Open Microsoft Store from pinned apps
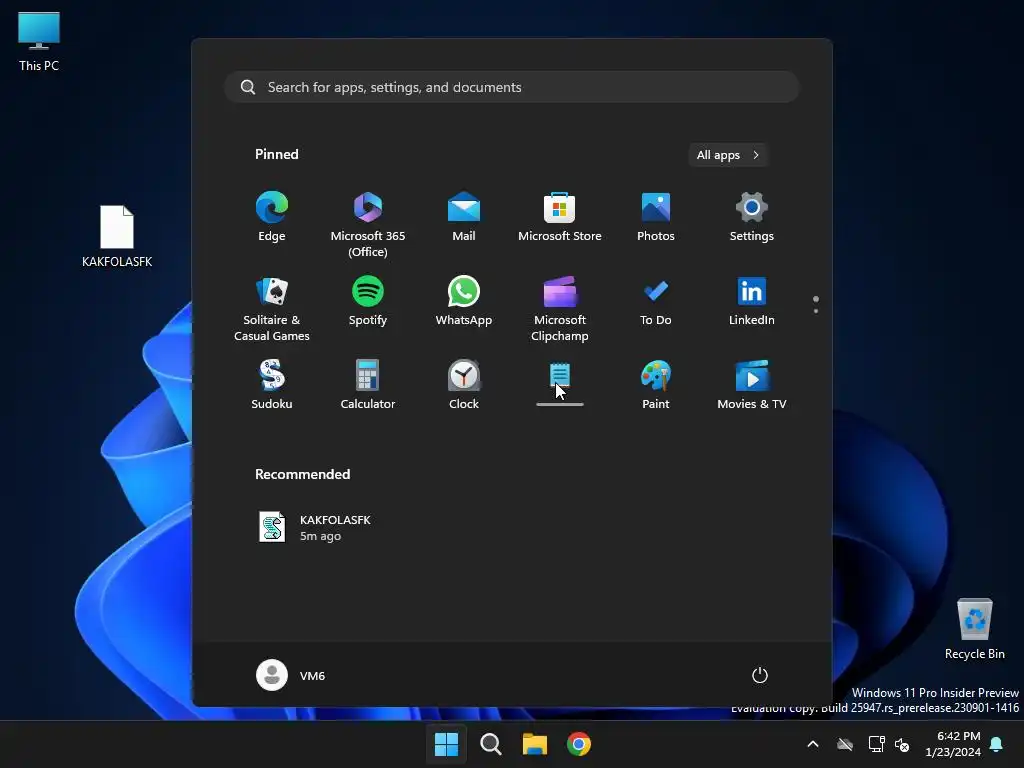The height and width of the screenshot is (768, 1024). 560,217
